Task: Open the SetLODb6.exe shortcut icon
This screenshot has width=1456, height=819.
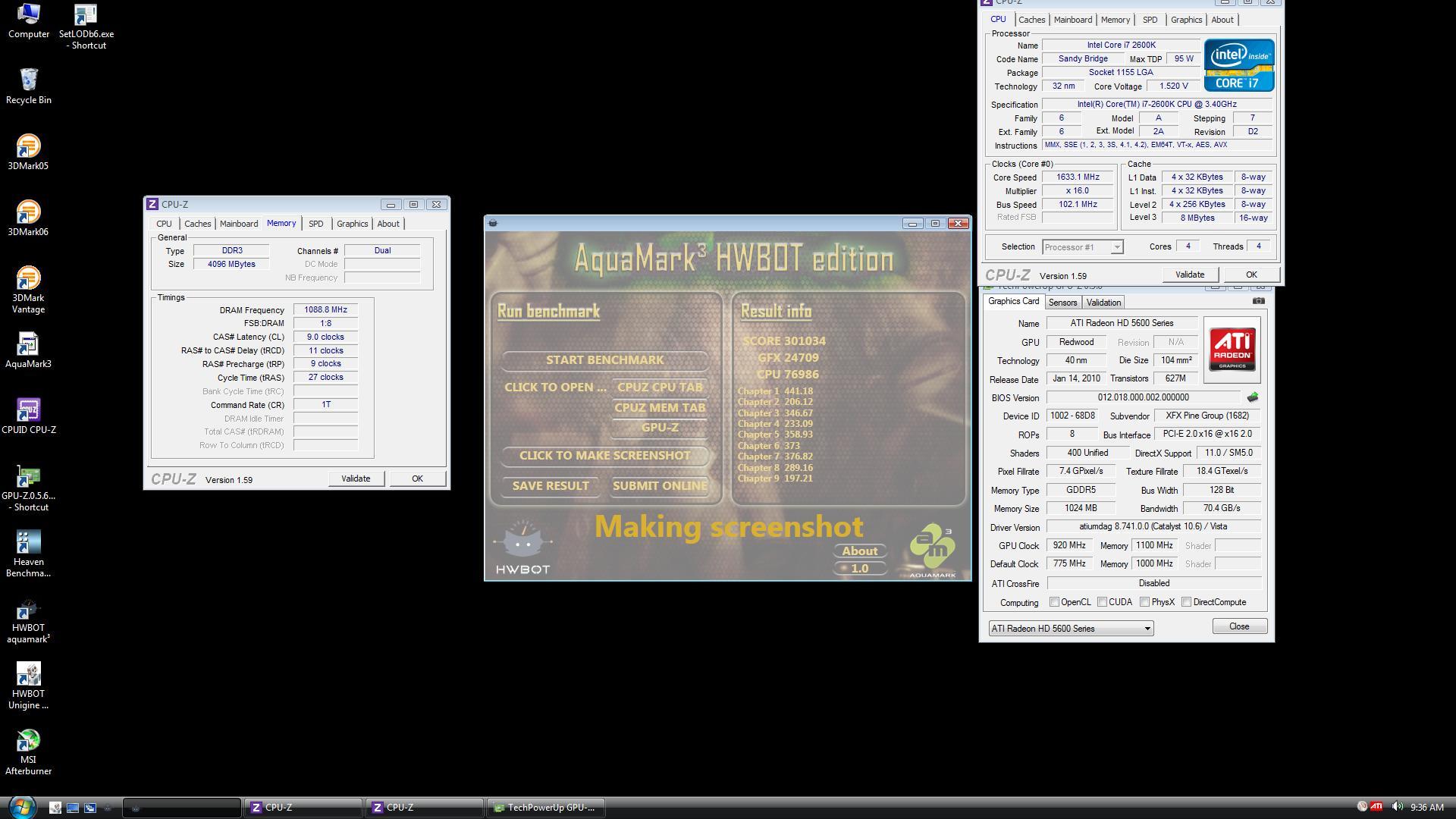Action: [x=86, y=27]
